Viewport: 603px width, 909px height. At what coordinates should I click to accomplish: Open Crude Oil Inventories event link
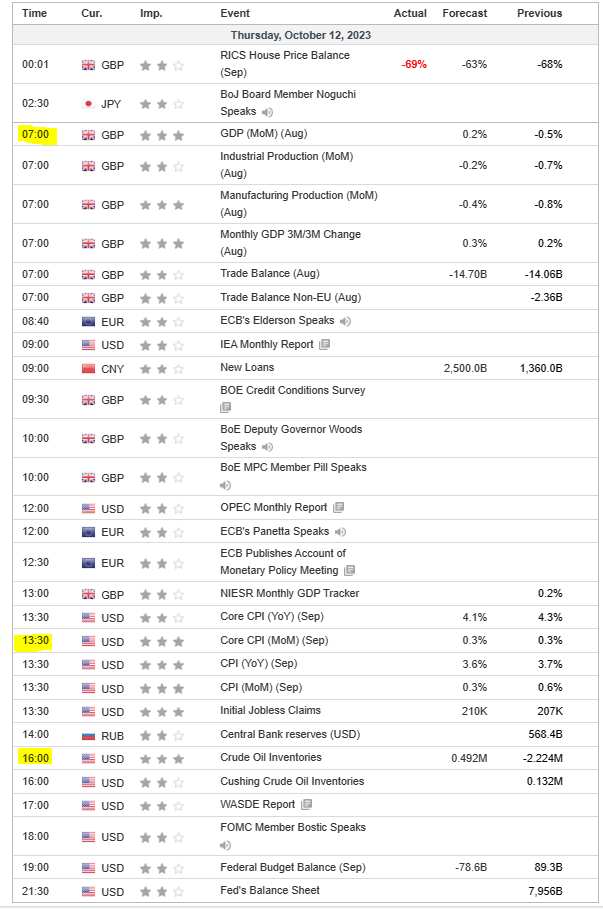[268, 758]
